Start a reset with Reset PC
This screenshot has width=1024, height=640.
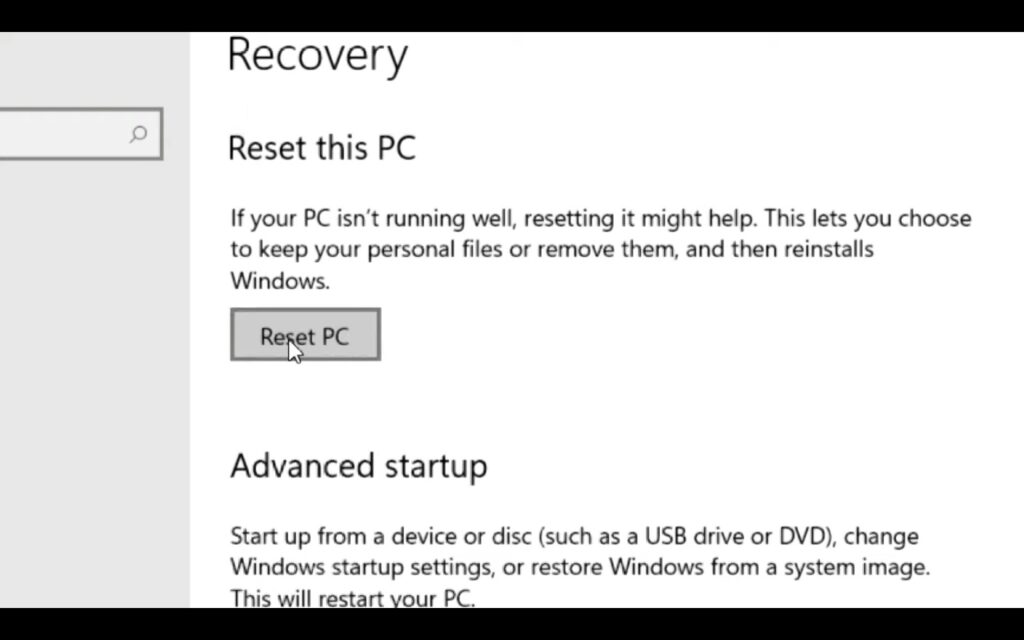coord(304,335)
